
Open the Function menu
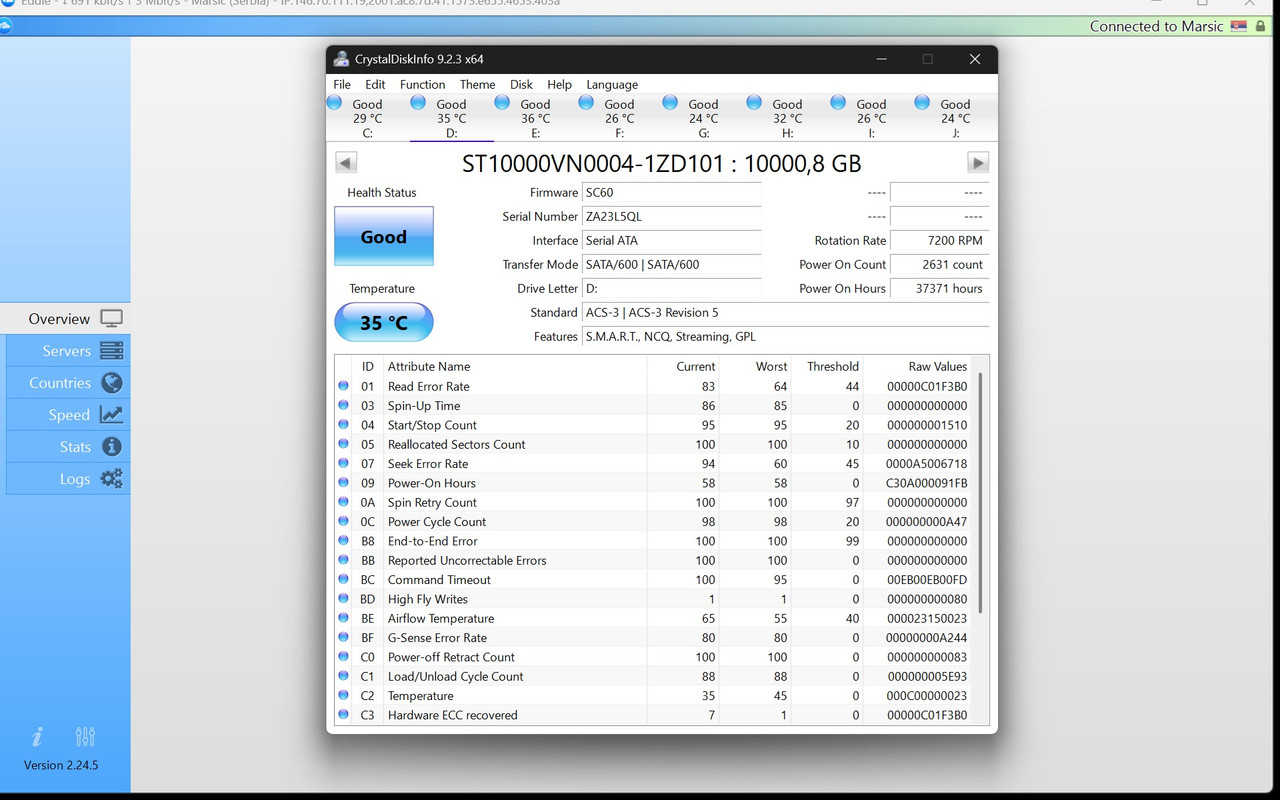coord(422,85)
